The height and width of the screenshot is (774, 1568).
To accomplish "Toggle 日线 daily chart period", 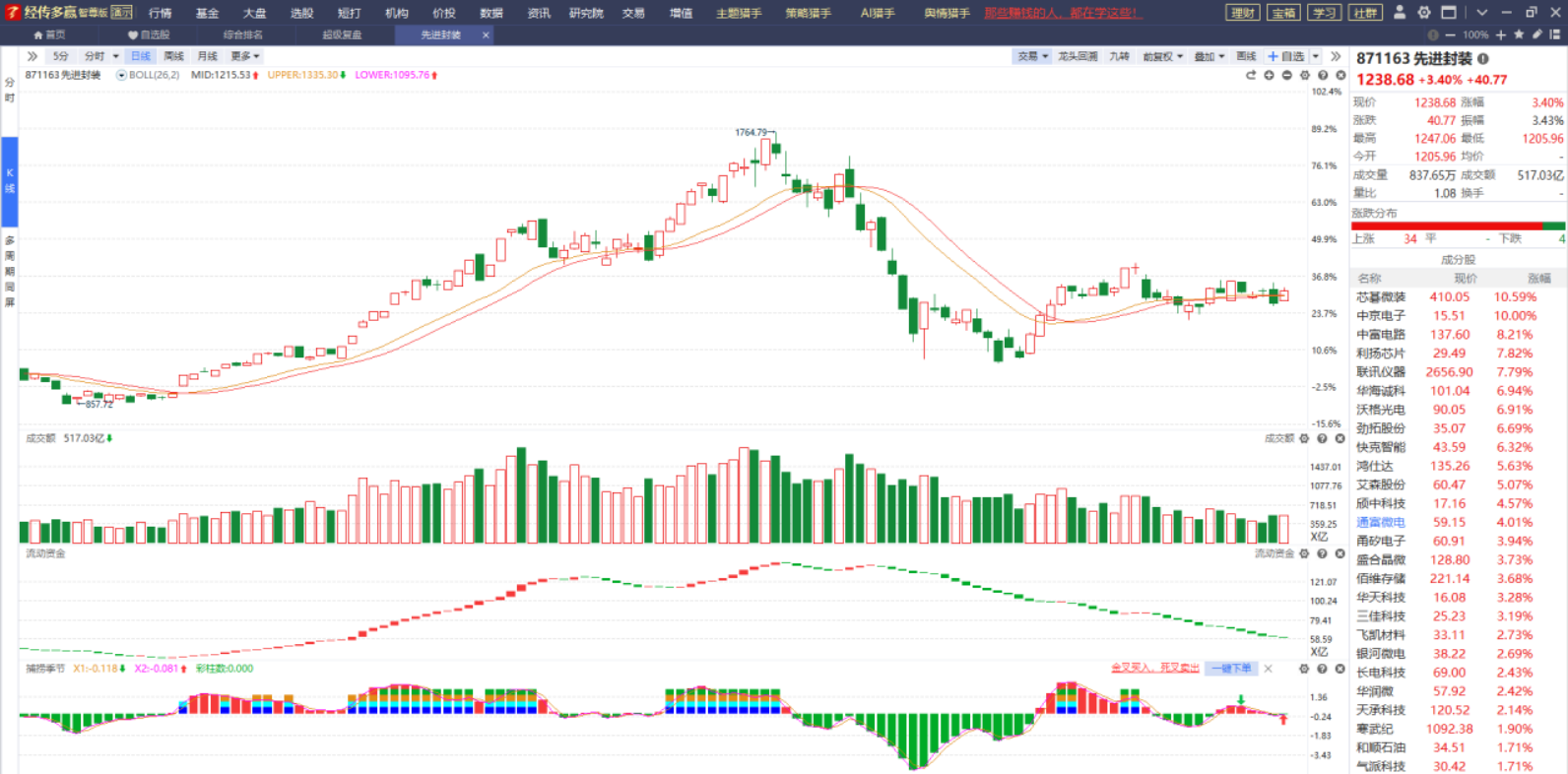I will [x=141, y=56].
